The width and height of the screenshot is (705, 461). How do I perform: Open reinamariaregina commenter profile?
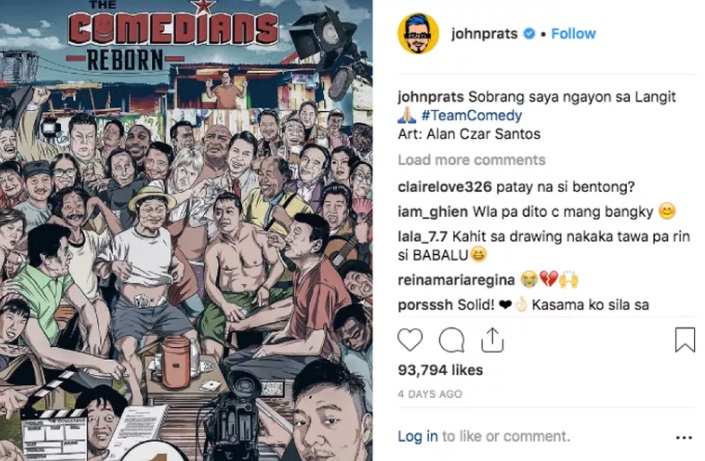coord(456,280)
